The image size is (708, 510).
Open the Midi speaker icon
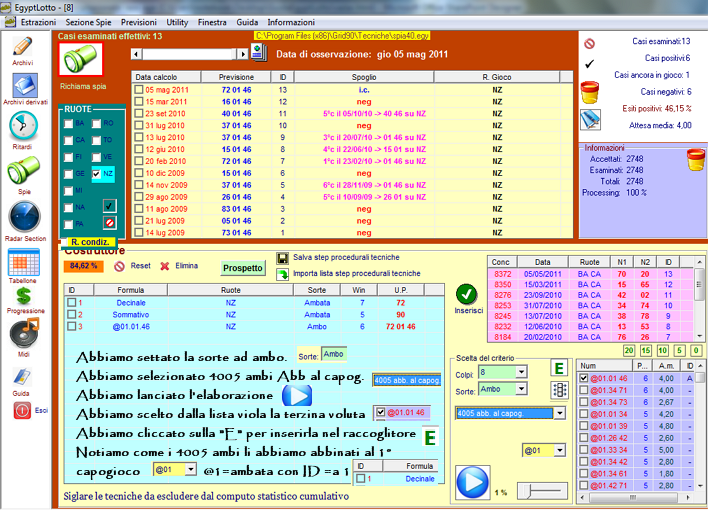tap(24, 332)
